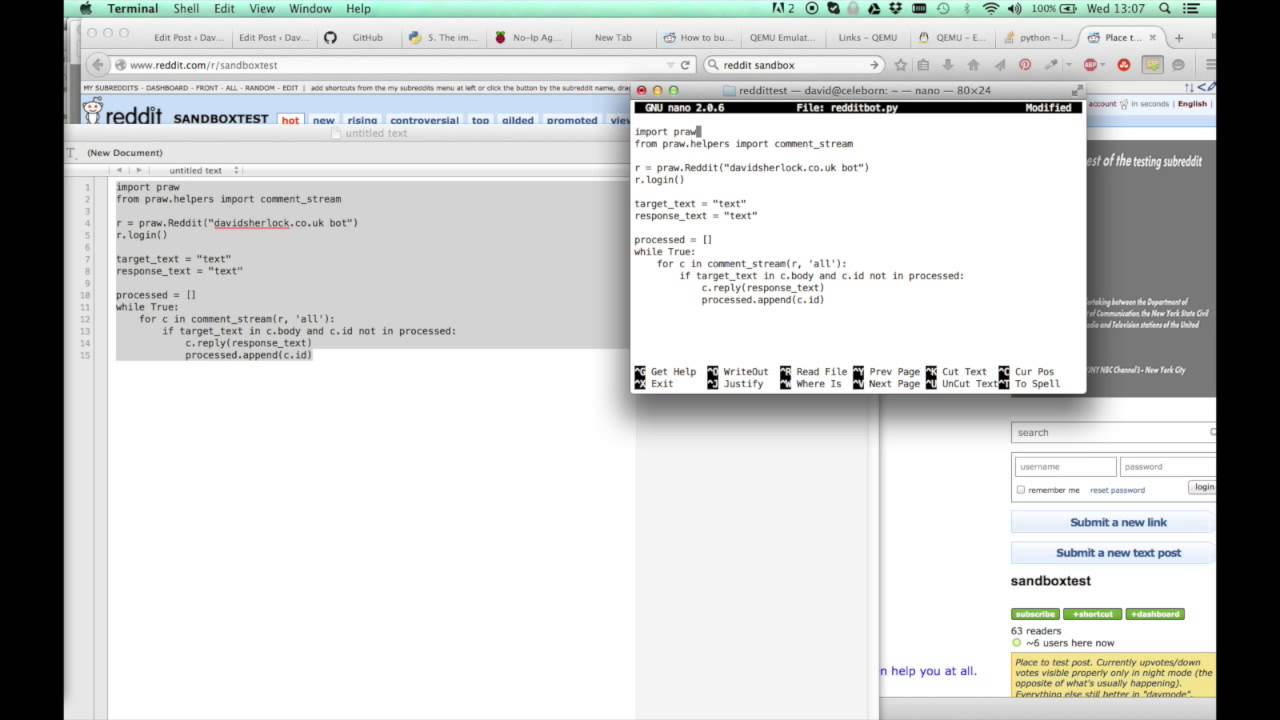Tick the 'remember me' checkbox
This screenshot has width=1280, height=720.
click(x=1020, y=490)
